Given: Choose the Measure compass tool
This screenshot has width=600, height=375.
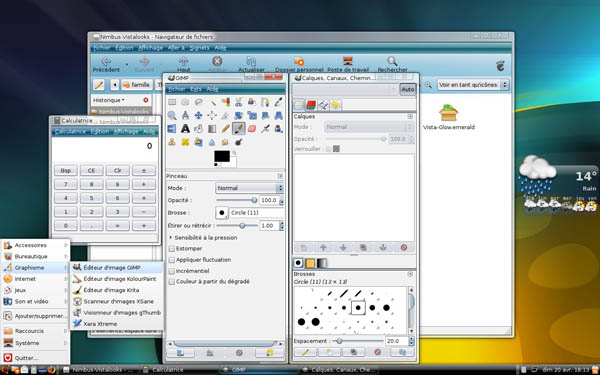Looking at the screenshot, I should click(x=185, y=115).
